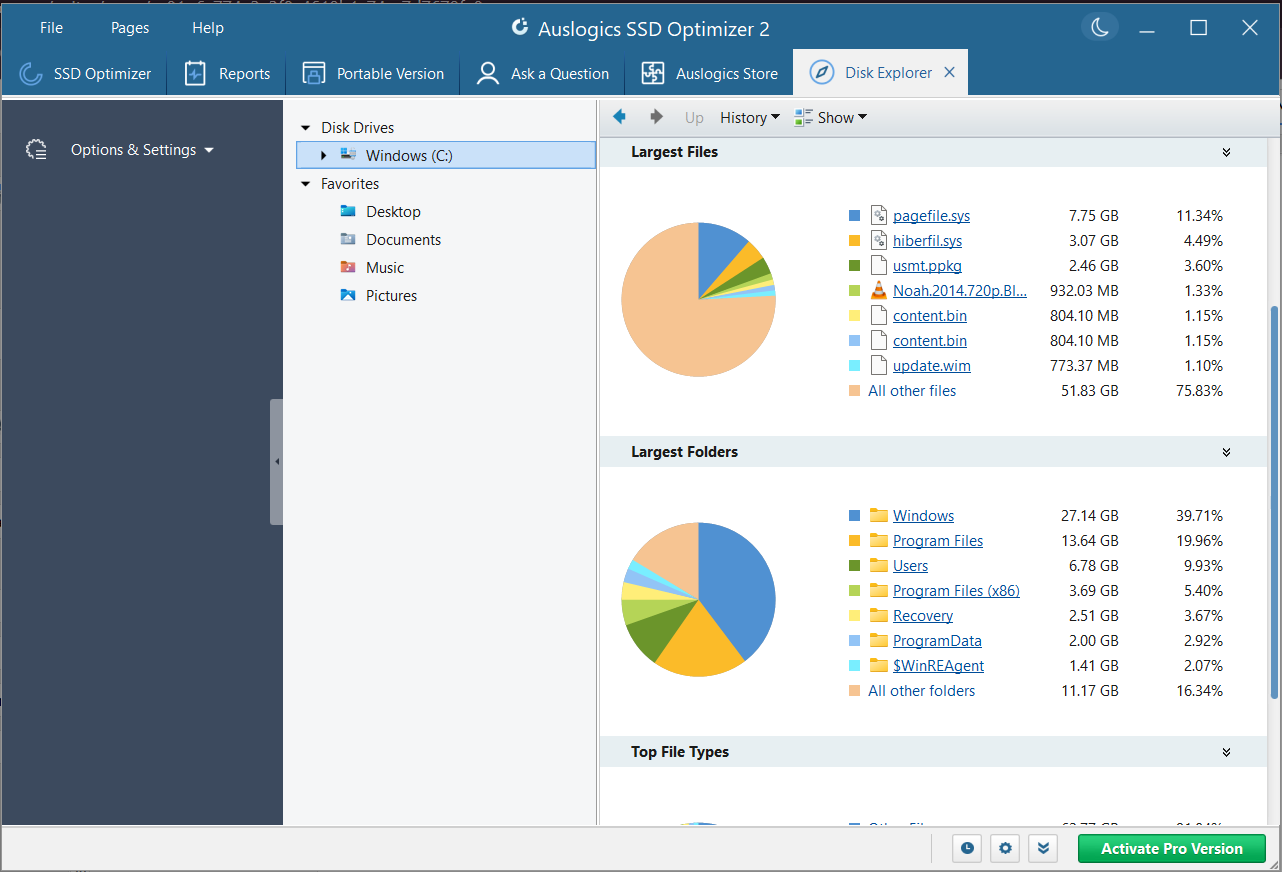Collapse the Largest Files section chevron
This screenshot has height=872, width=1282.
[x=1226, y=152]
